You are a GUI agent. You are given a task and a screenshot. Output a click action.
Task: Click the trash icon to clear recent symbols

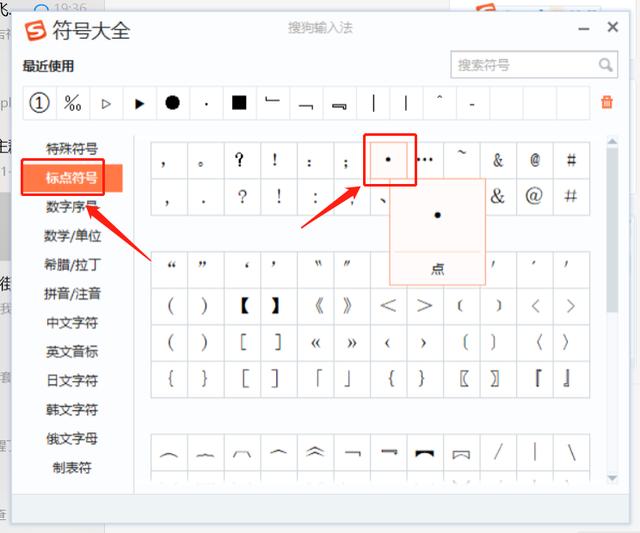pyautogui.click(x=606, y=102)
